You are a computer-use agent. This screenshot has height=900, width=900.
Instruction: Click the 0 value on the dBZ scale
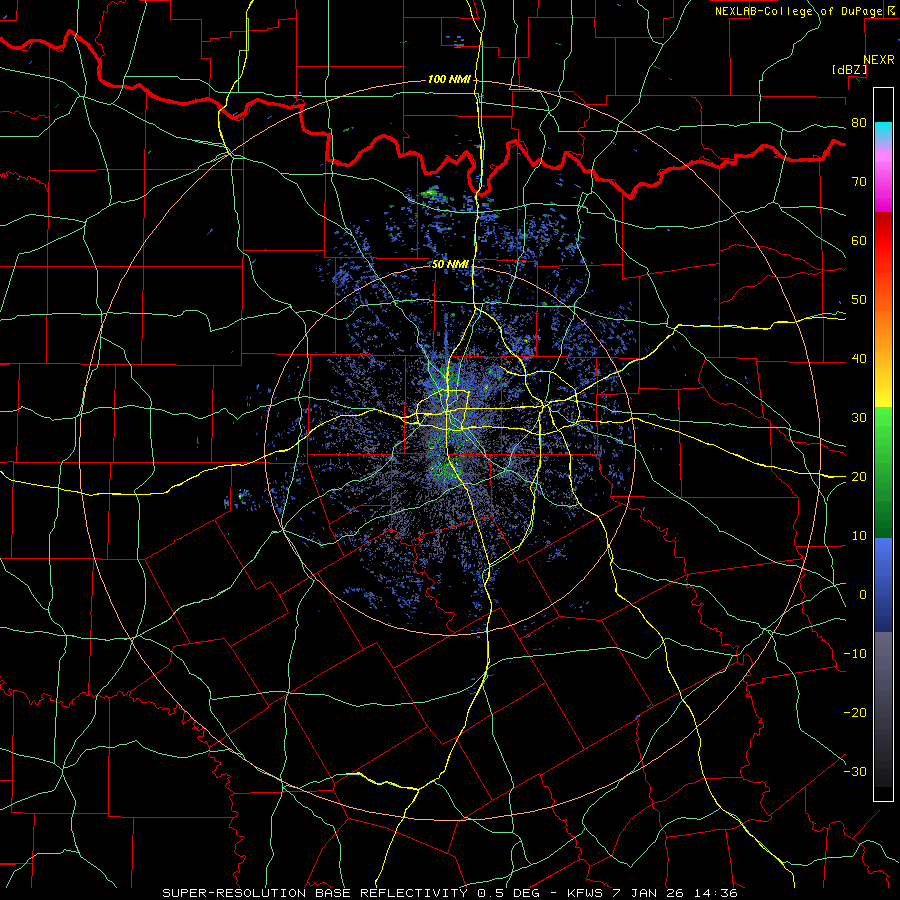(863, 595)
